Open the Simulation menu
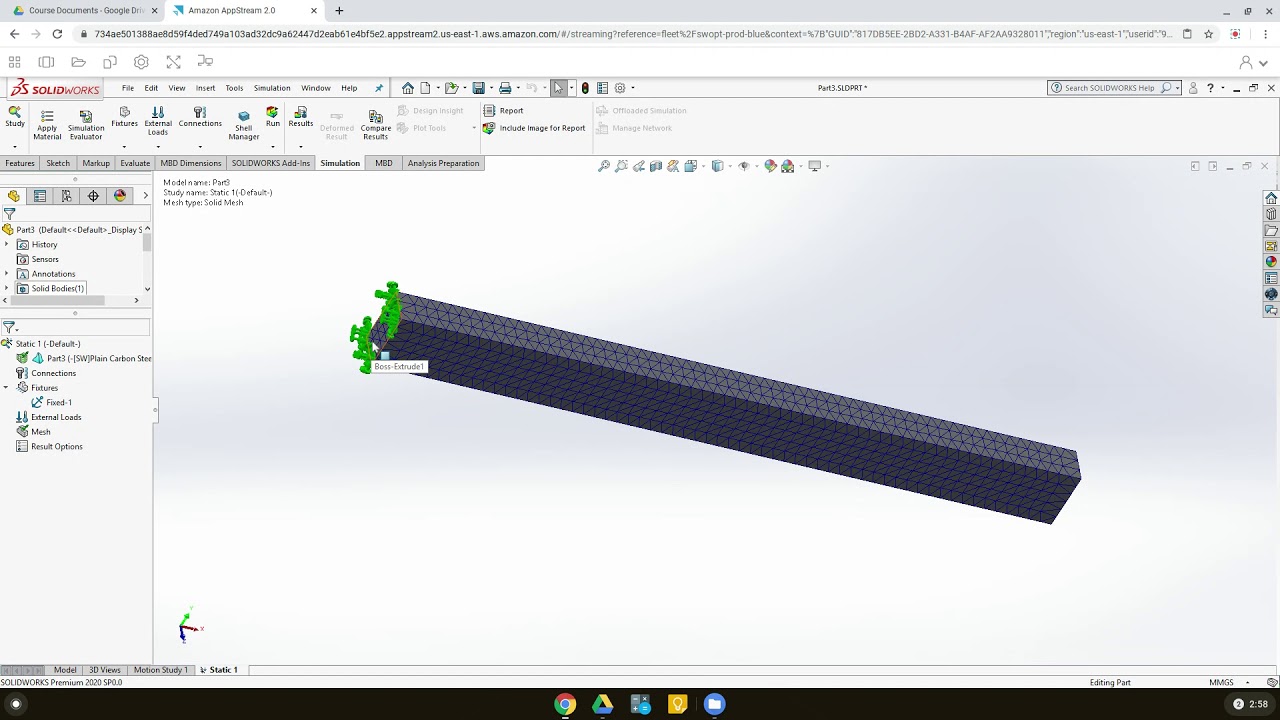The image size is (1280, 720). tap(272, 88)
